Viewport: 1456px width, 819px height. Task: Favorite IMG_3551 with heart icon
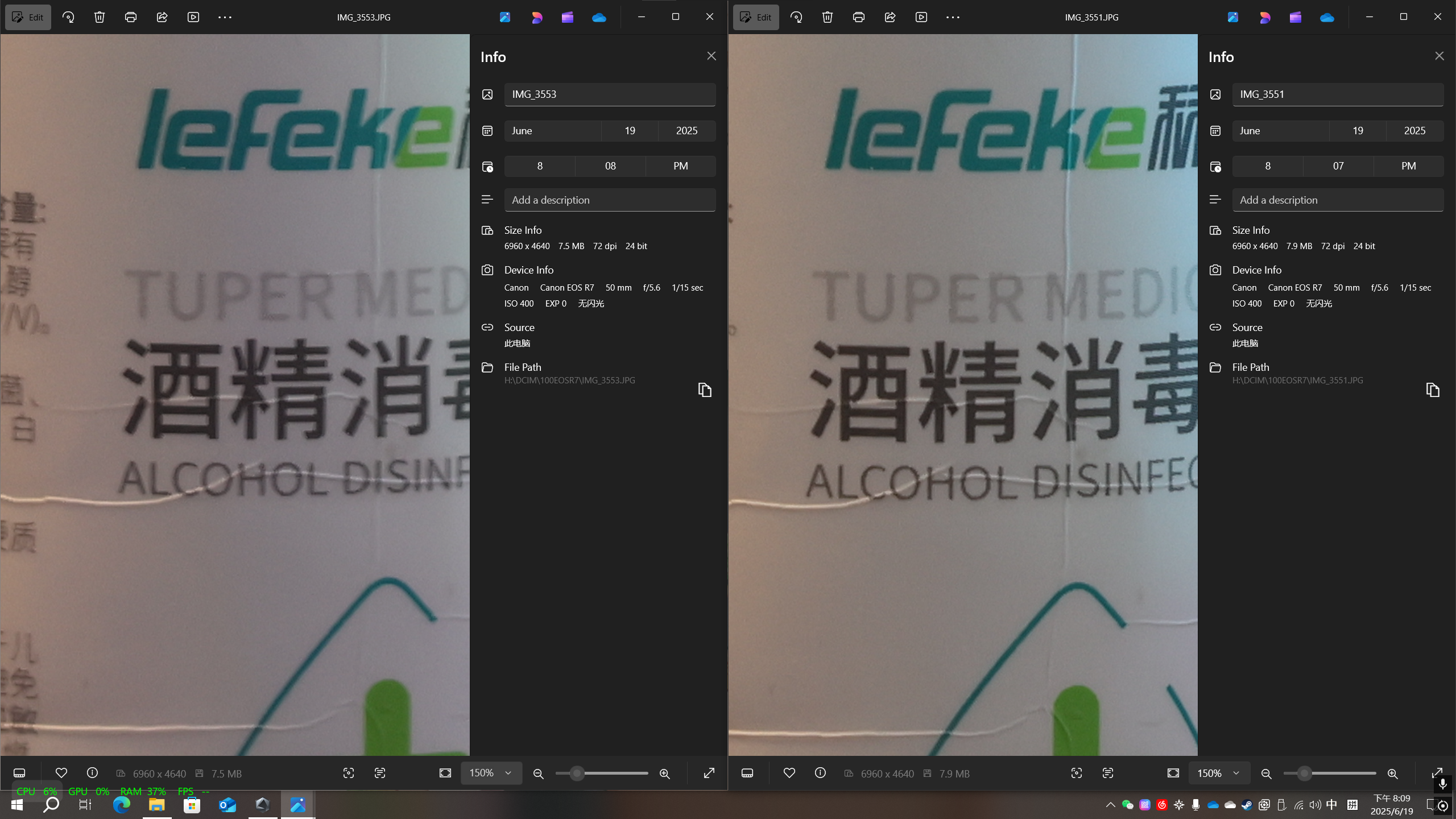(x=789, y=773)
